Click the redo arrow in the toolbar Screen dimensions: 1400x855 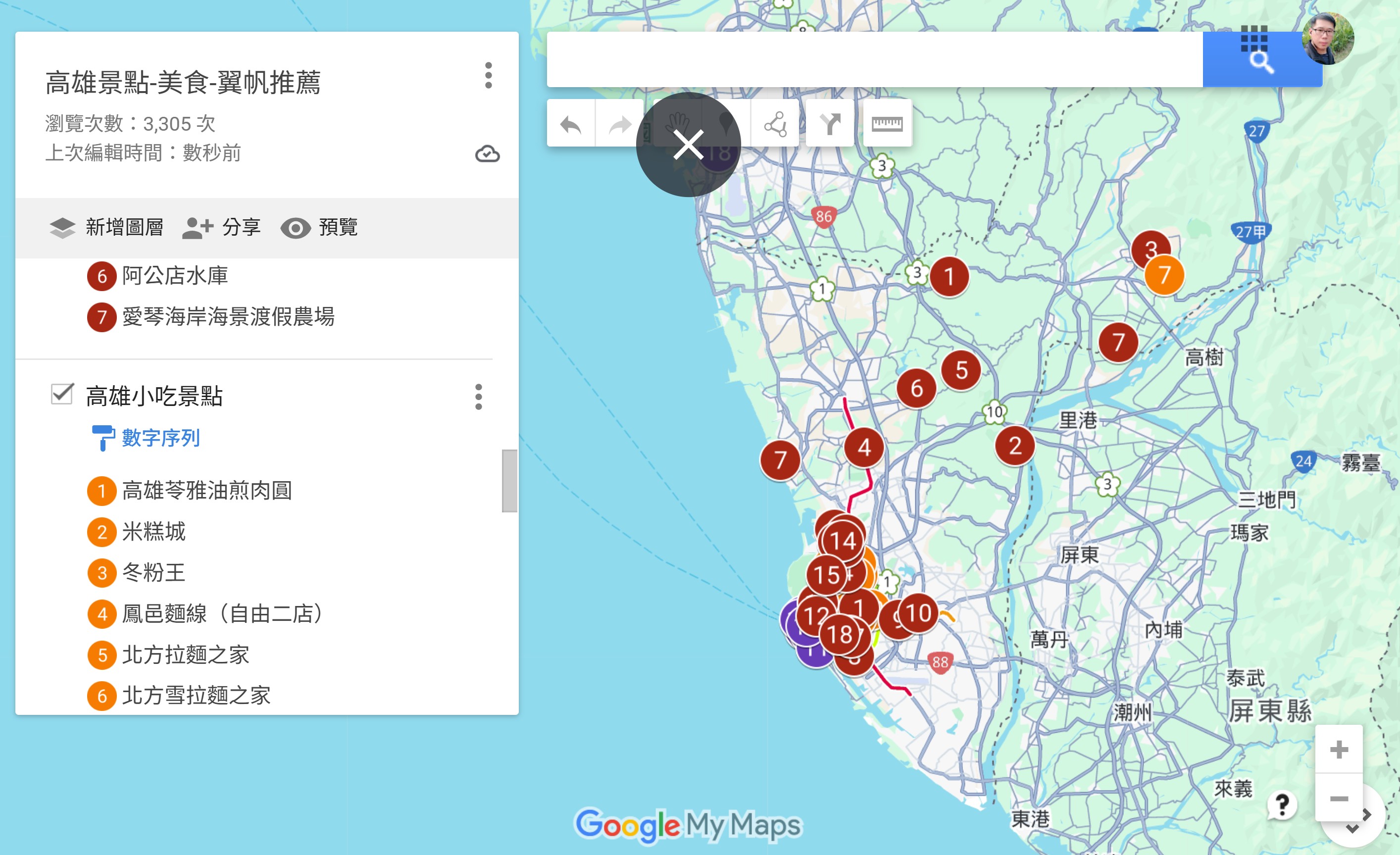[619, 124]
